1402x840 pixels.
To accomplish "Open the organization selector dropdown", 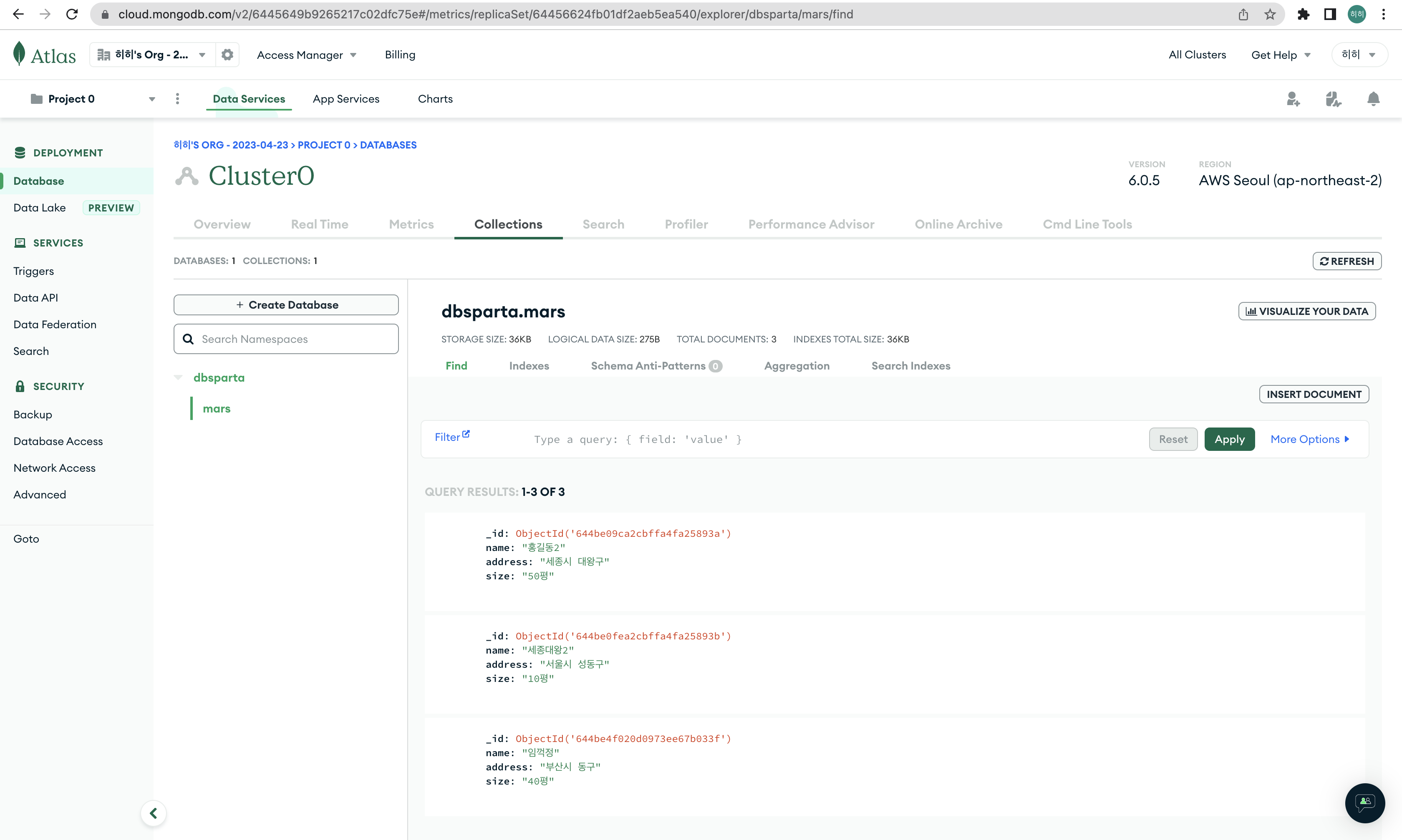I will [152, 54].
